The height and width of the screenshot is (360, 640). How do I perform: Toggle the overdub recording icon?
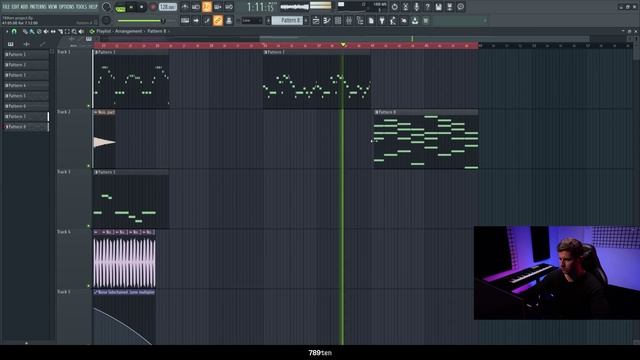click(x=218, y=7)
